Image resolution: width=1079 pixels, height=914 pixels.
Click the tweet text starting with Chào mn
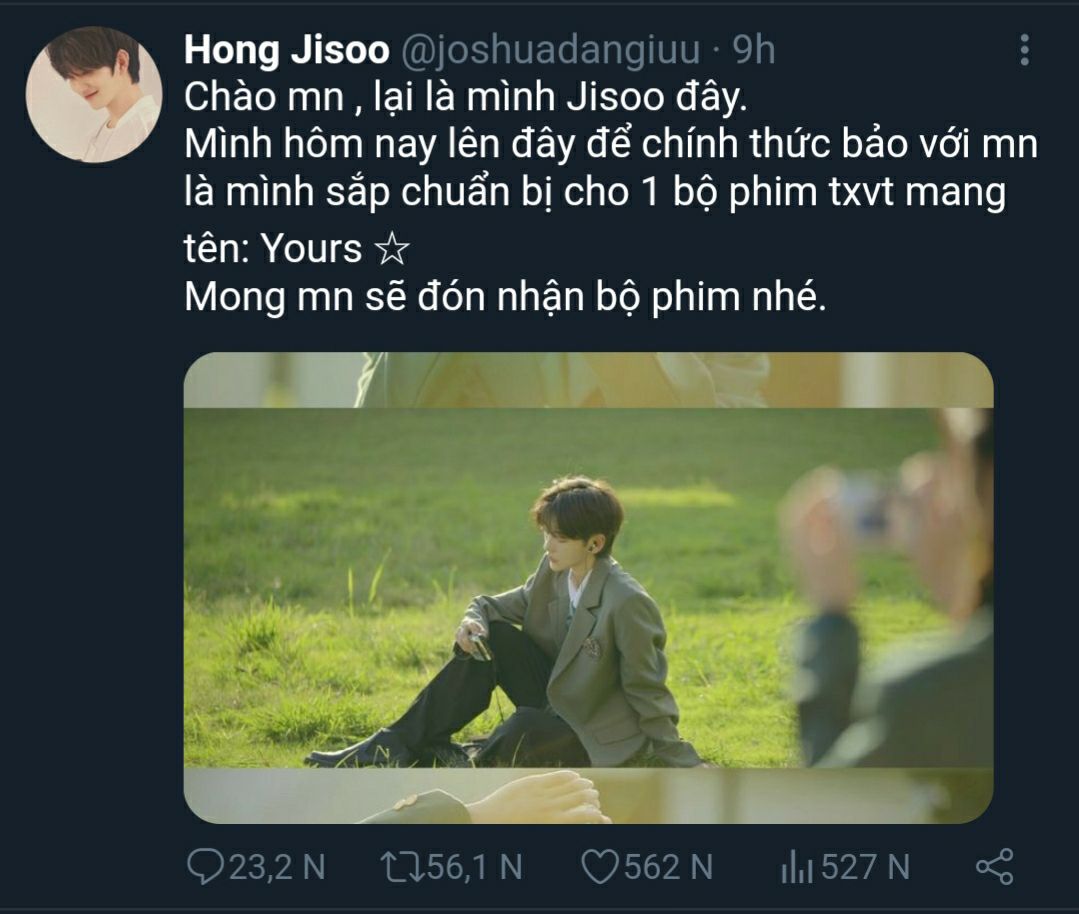466,97
